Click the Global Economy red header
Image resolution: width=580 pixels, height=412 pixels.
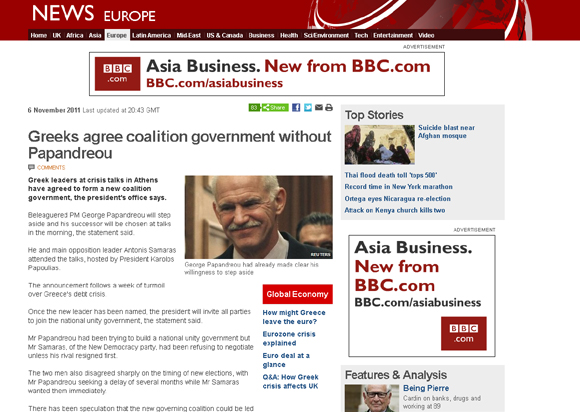click(x=297, y=294)
